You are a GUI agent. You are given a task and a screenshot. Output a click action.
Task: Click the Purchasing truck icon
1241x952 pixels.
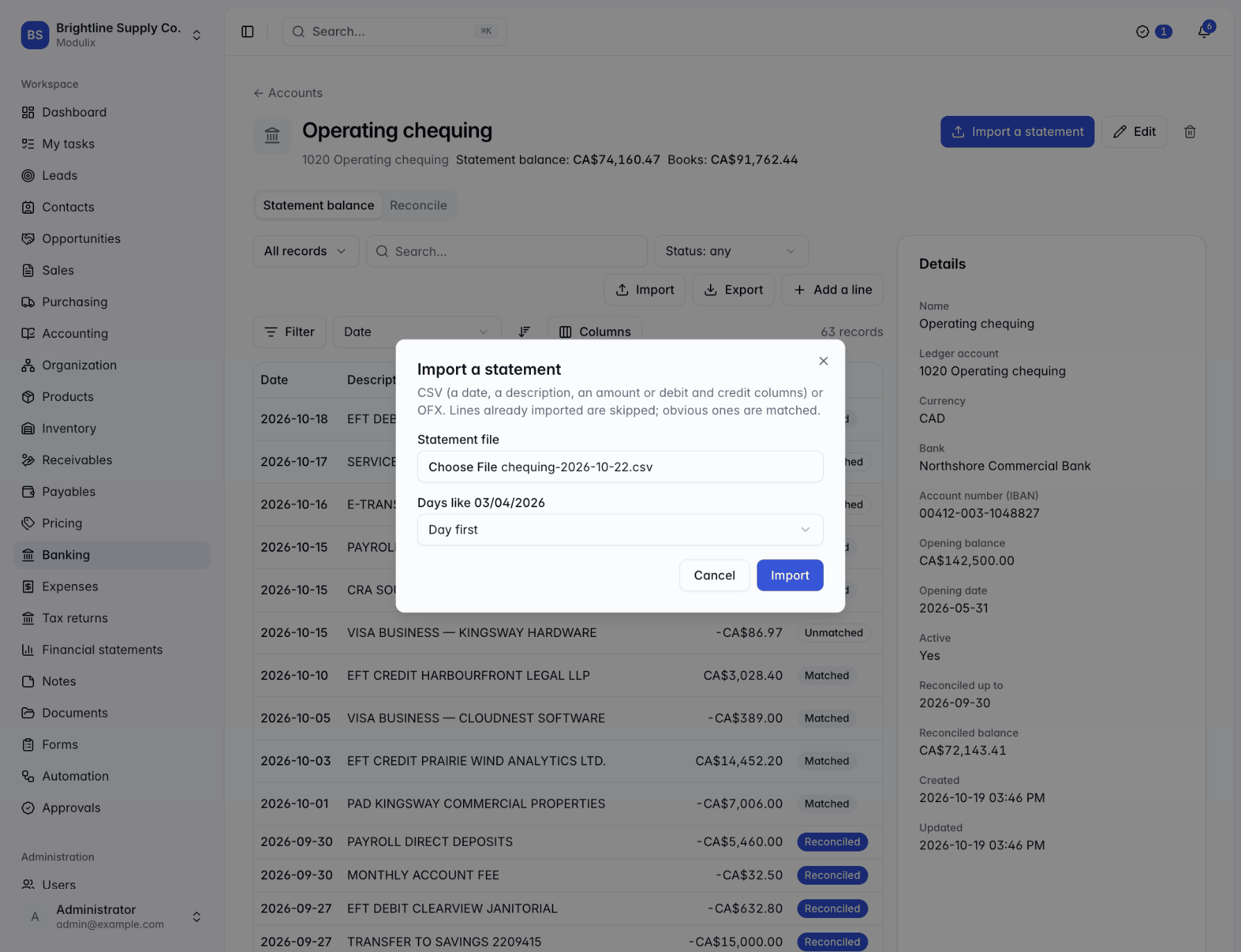point(28,302)
